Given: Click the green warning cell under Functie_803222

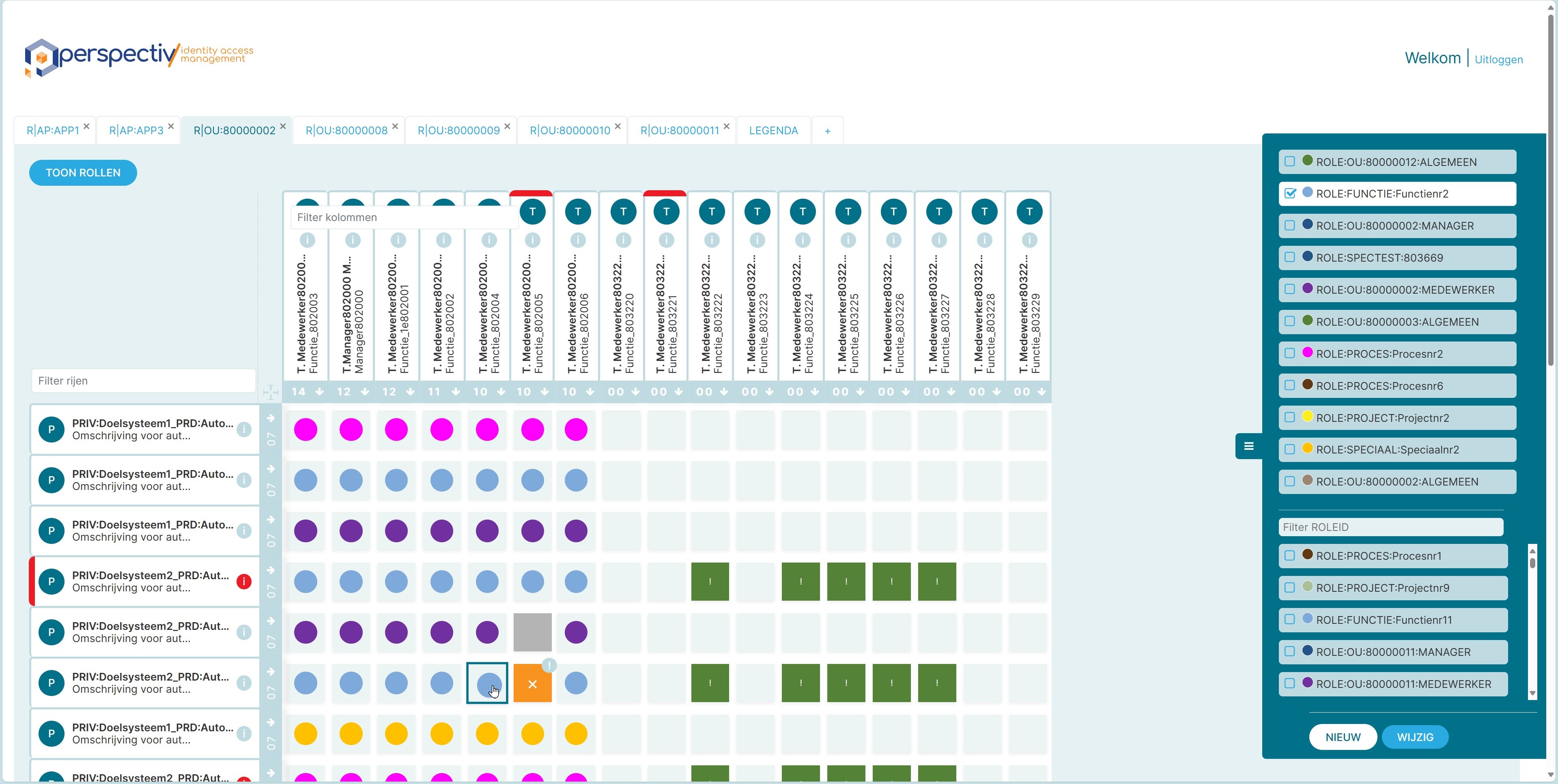Looking at the screenshot, I should 710,582.
